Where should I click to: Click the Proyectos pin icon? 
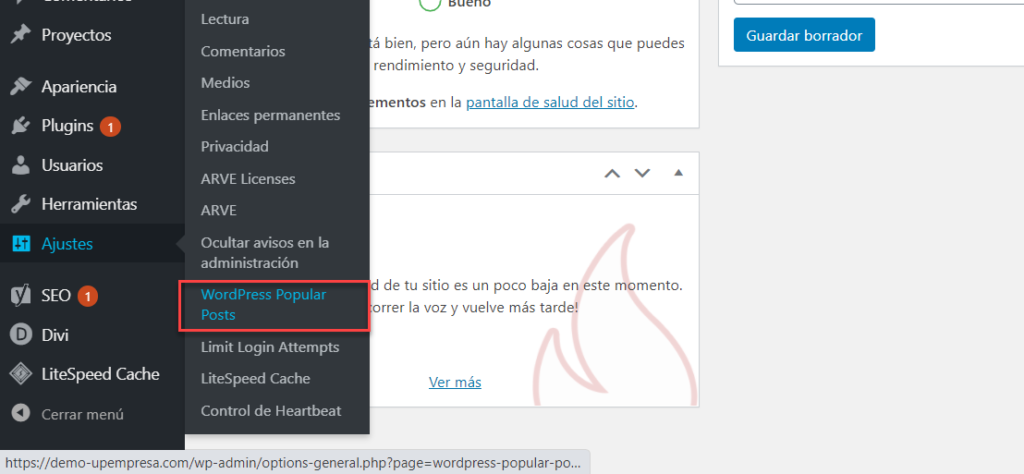click(x=21, y=35)
